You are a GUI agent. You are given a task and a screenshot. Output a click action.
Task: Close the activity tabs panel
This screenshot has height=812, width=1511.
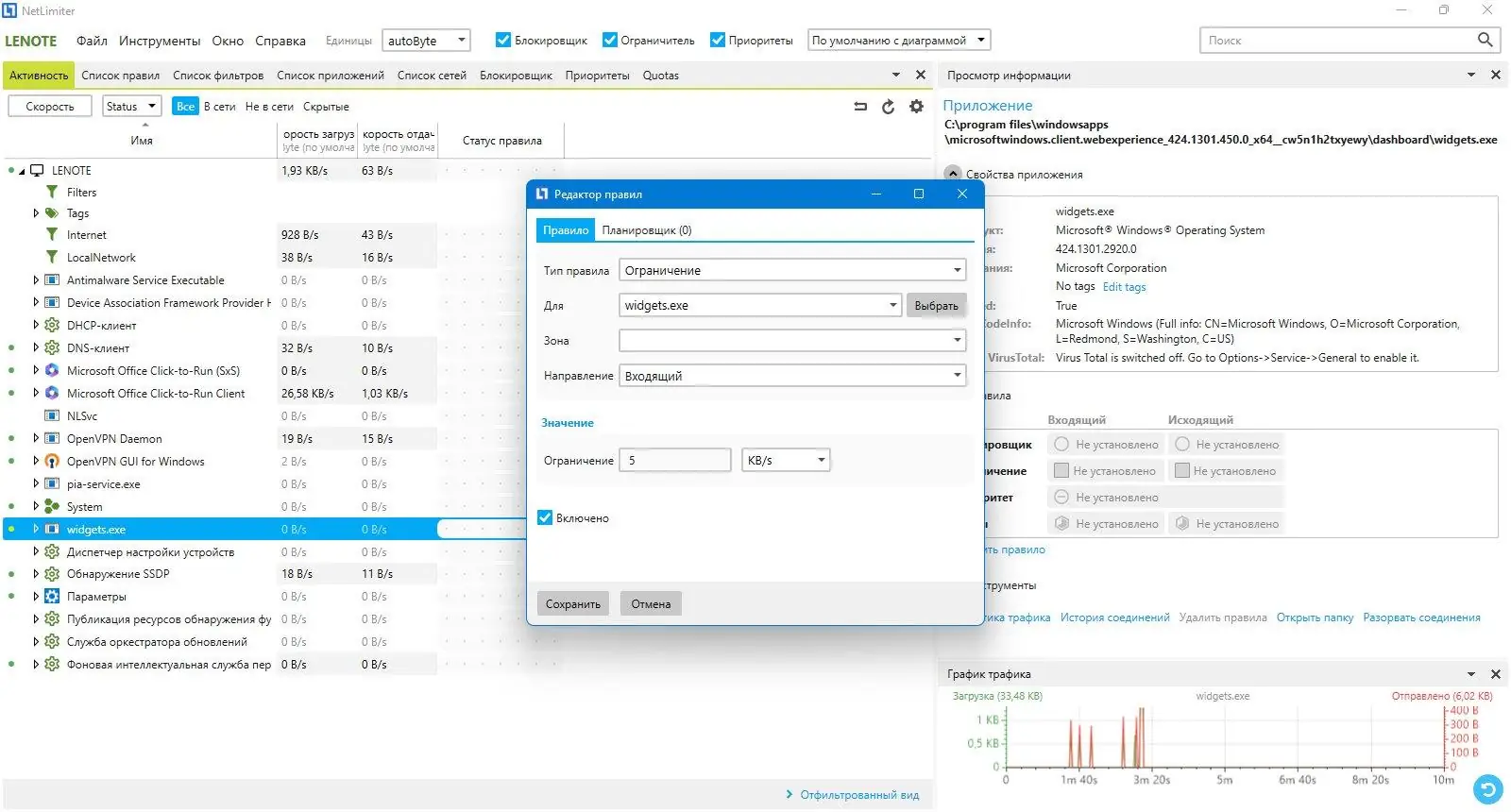point(921,75)
